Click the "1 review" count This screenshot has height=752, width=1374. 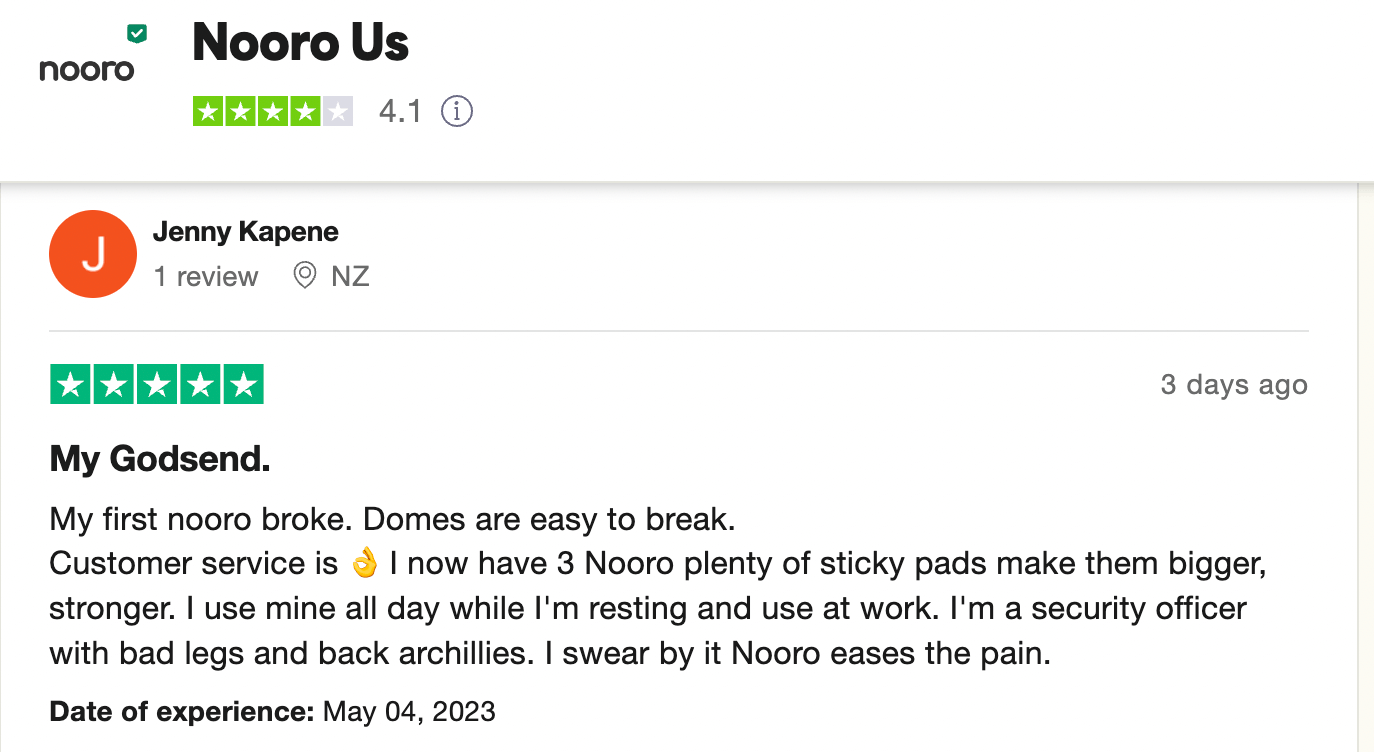point(206,276)
